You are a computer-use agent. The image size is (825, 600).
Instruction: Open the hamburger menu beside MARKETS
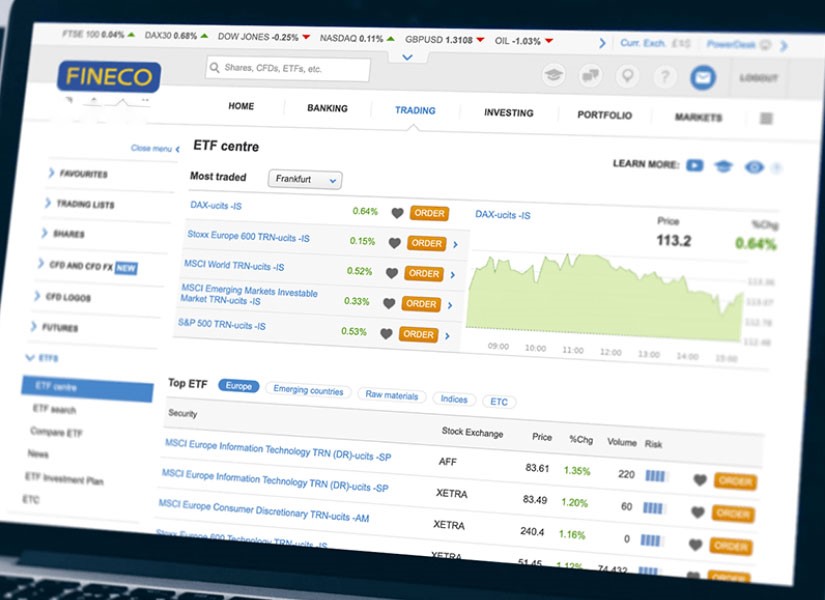(766, 118)
